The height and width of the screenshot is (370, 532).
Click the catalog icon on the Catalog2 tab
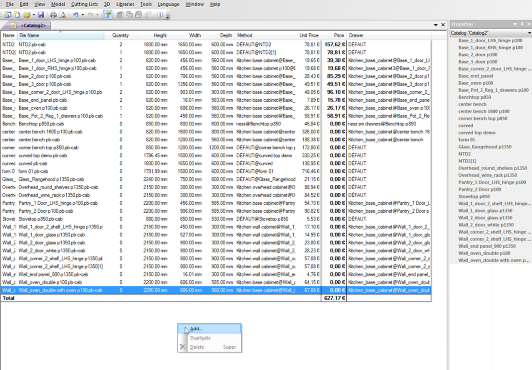13,25
